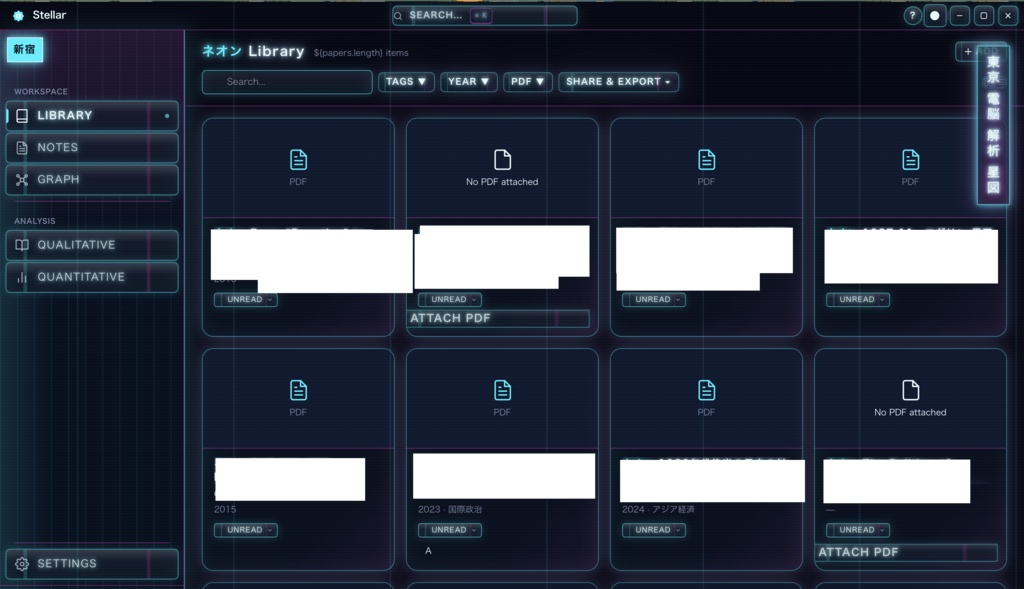Image resolution: width=1024 pixels, height=589 pixels.
Task: Open the UNREAD dropdown on the 2024 · アジア経済 card
Action: click(x=654, y=530)
